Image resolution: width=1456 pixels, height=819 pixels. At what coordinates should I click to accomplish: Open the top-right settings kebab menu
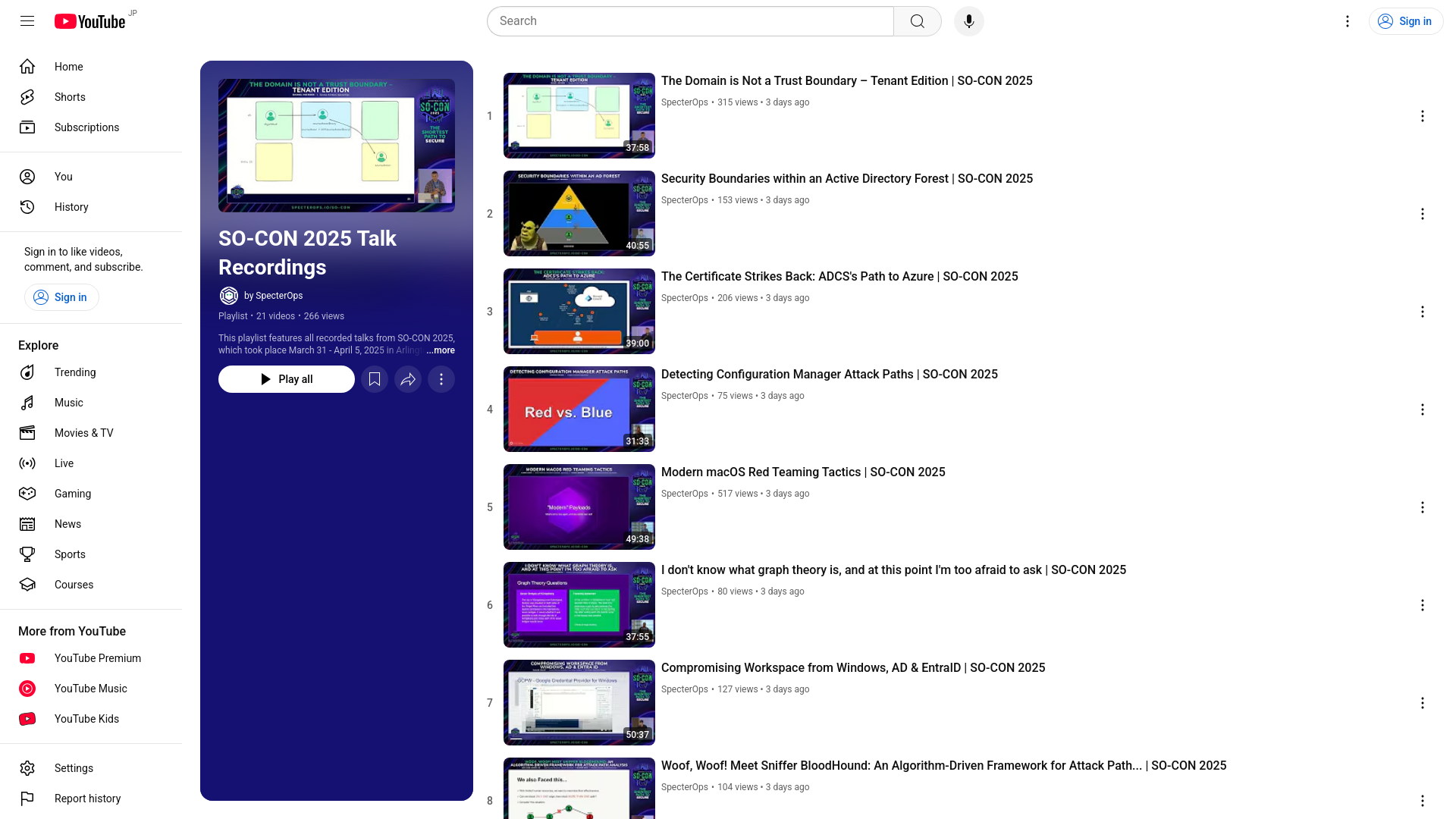tap(1348, 21)
